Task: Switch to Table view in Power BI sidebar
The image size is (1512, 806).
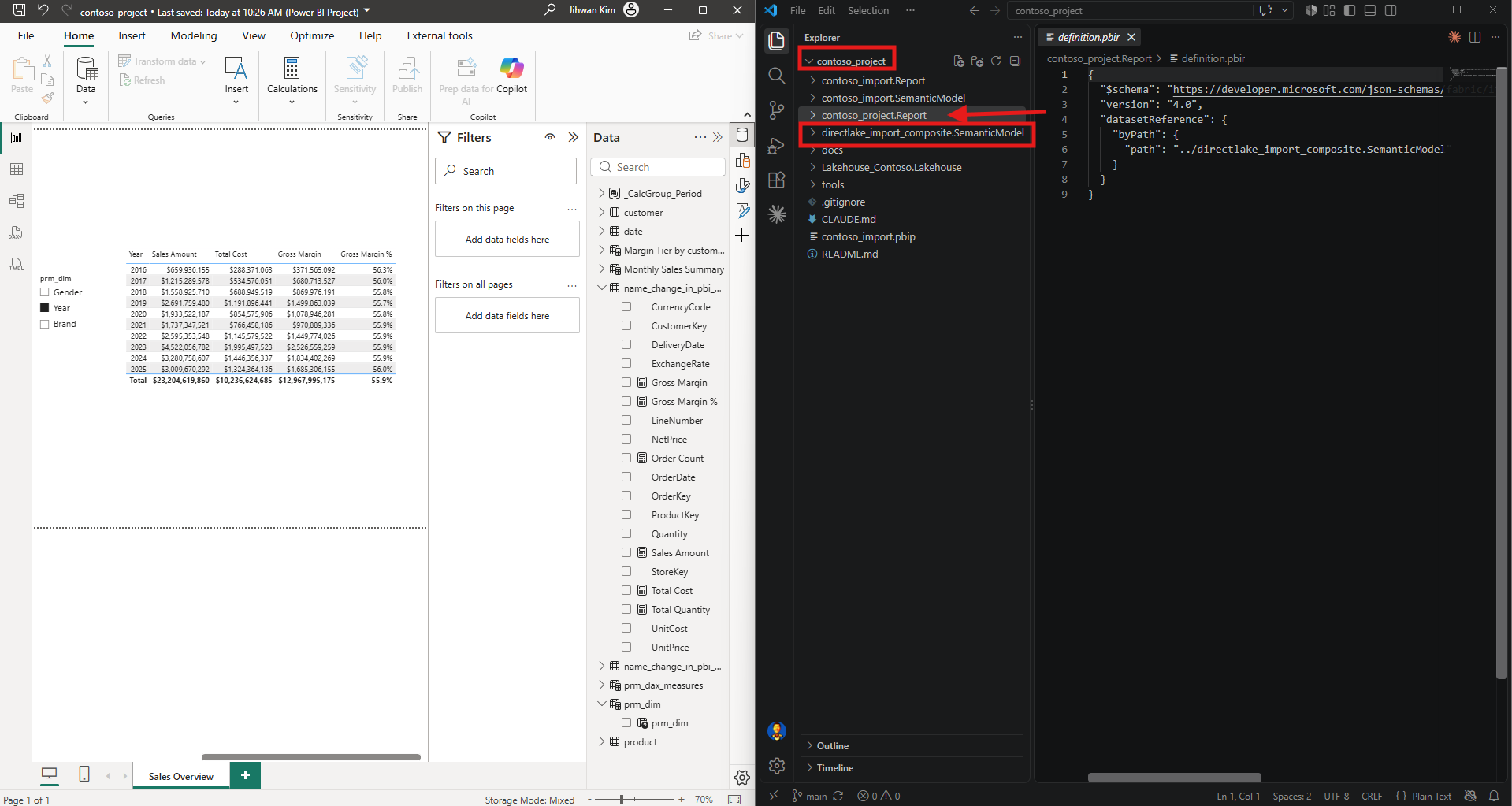Action: [x=17, y=169]
